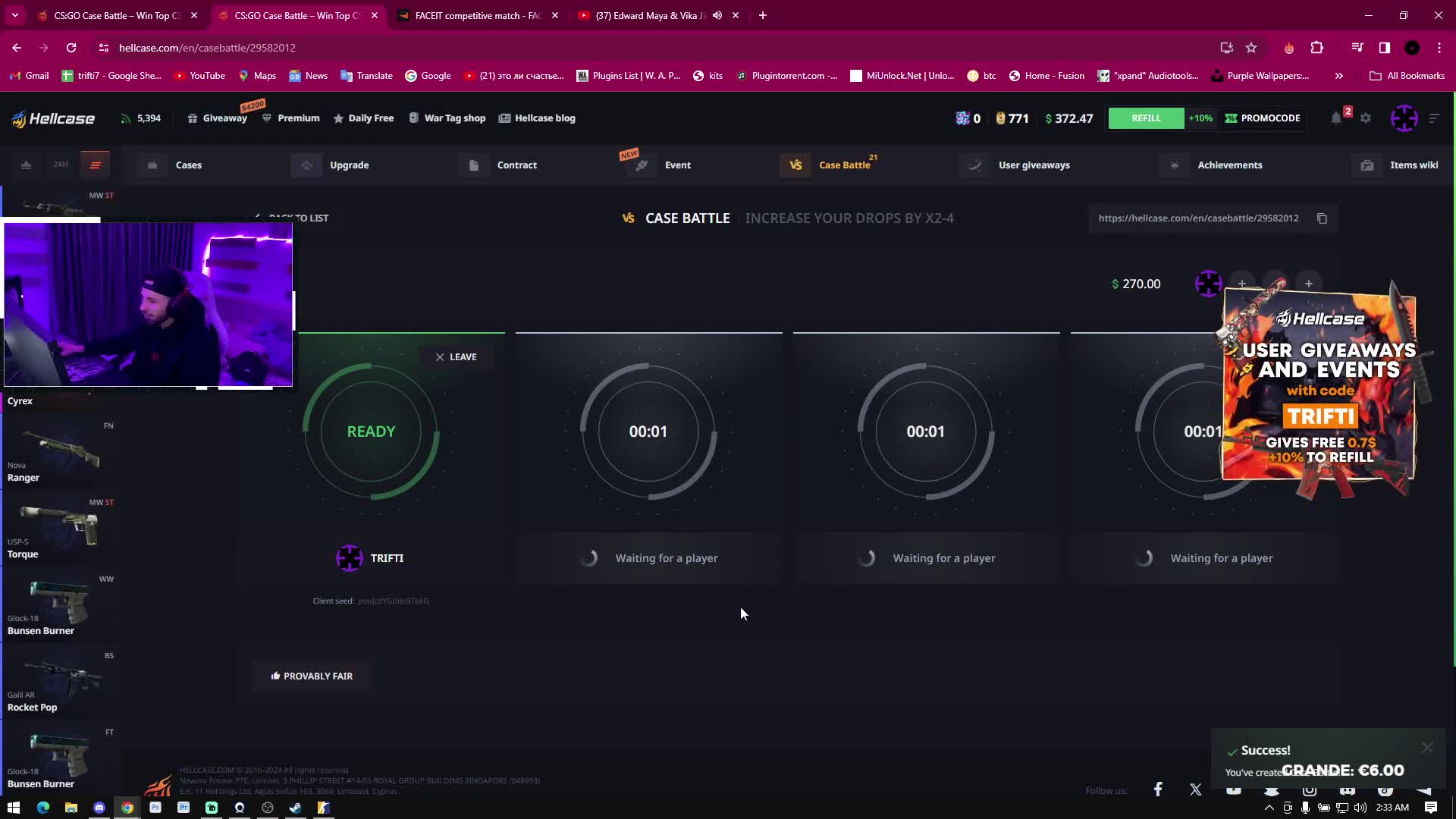This screenshot has width=1456, height=819.
Task: Open the right-side hamburger menu icon
Action: coord(1434,118)
